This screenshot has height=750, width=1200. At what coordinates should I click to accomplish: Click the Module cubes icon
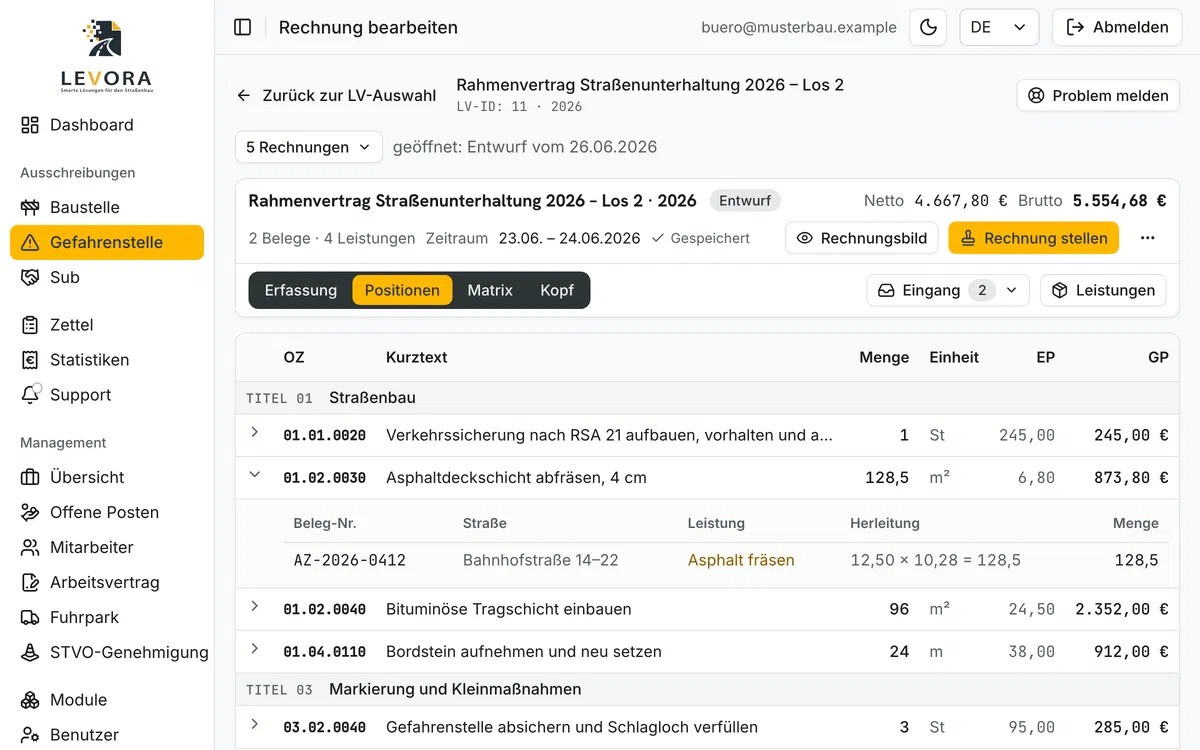30,700
